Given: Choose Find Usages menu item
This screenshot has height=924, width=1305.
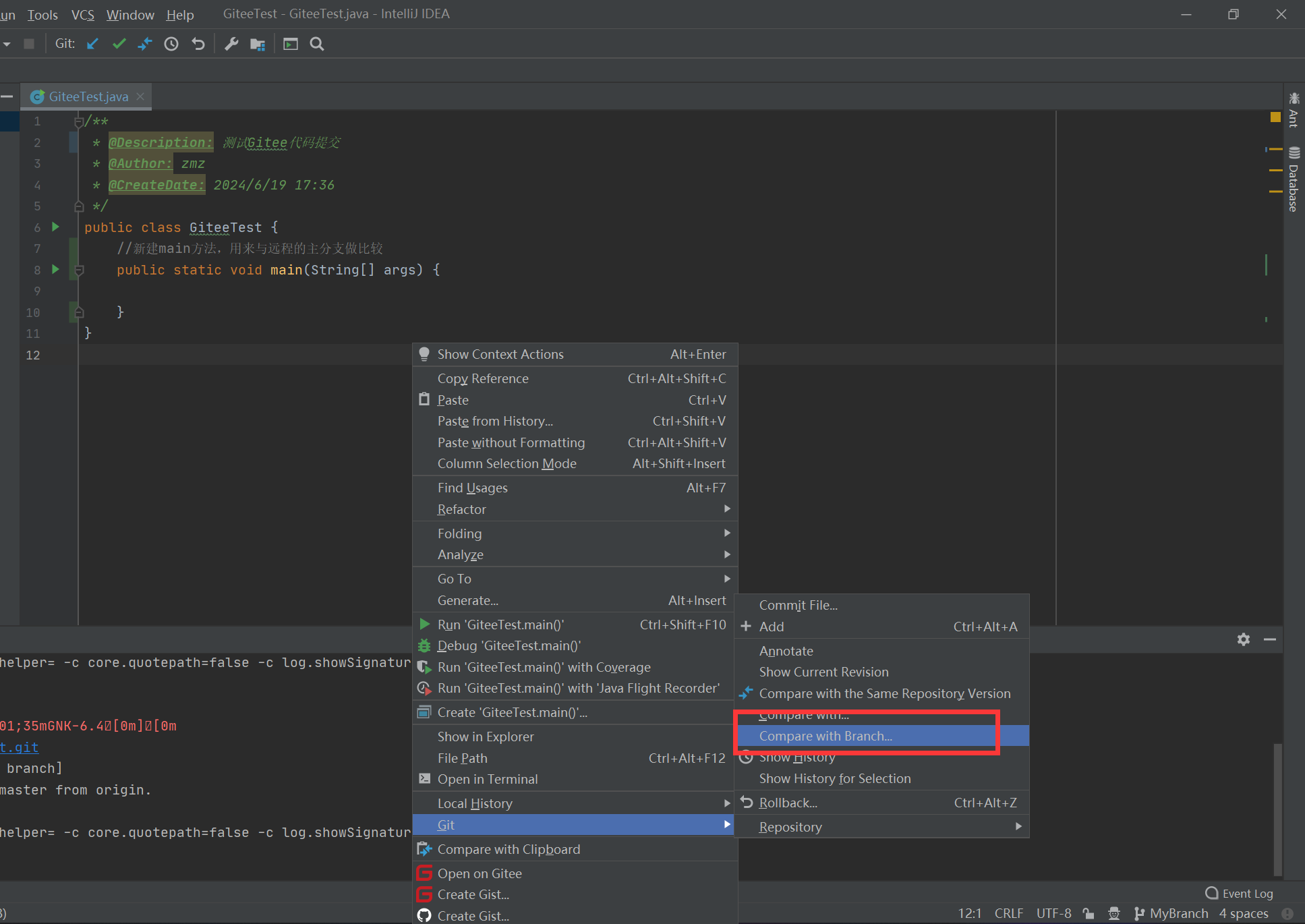Looking at the screenshot, I should (575, 488).
